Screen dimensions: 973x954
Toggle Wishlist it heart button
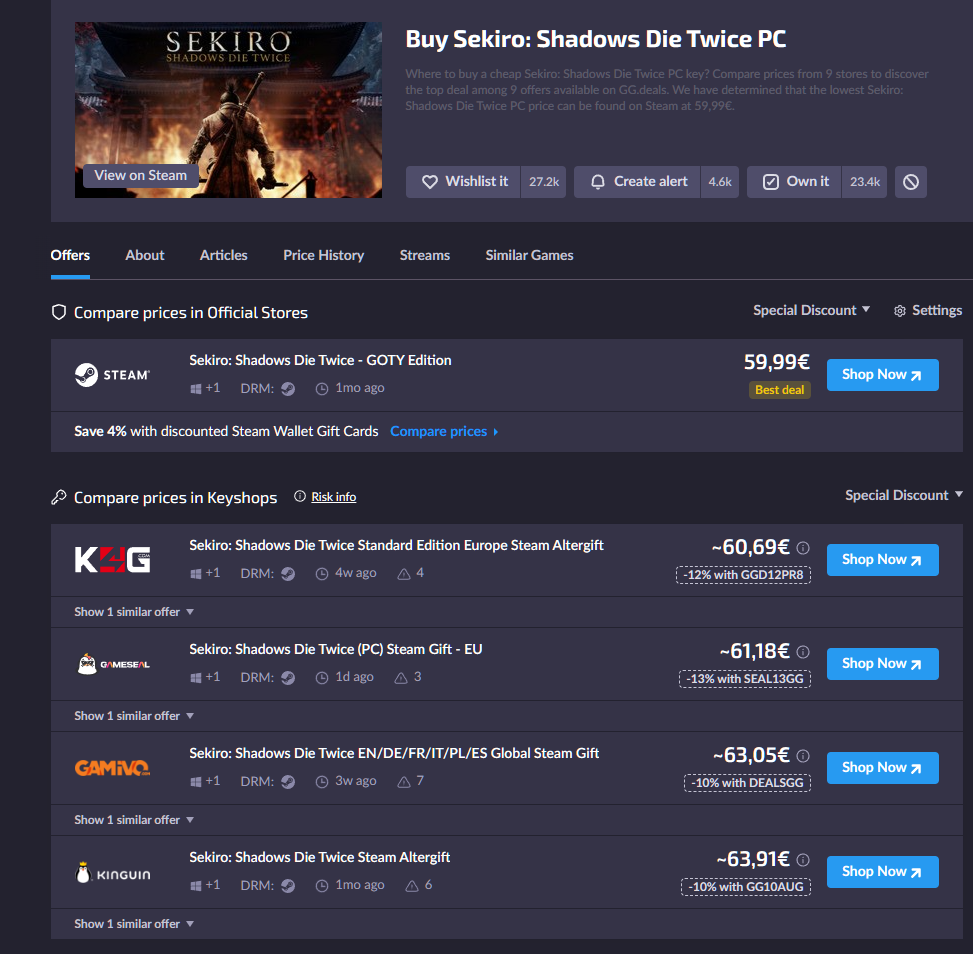click(463, 182)
